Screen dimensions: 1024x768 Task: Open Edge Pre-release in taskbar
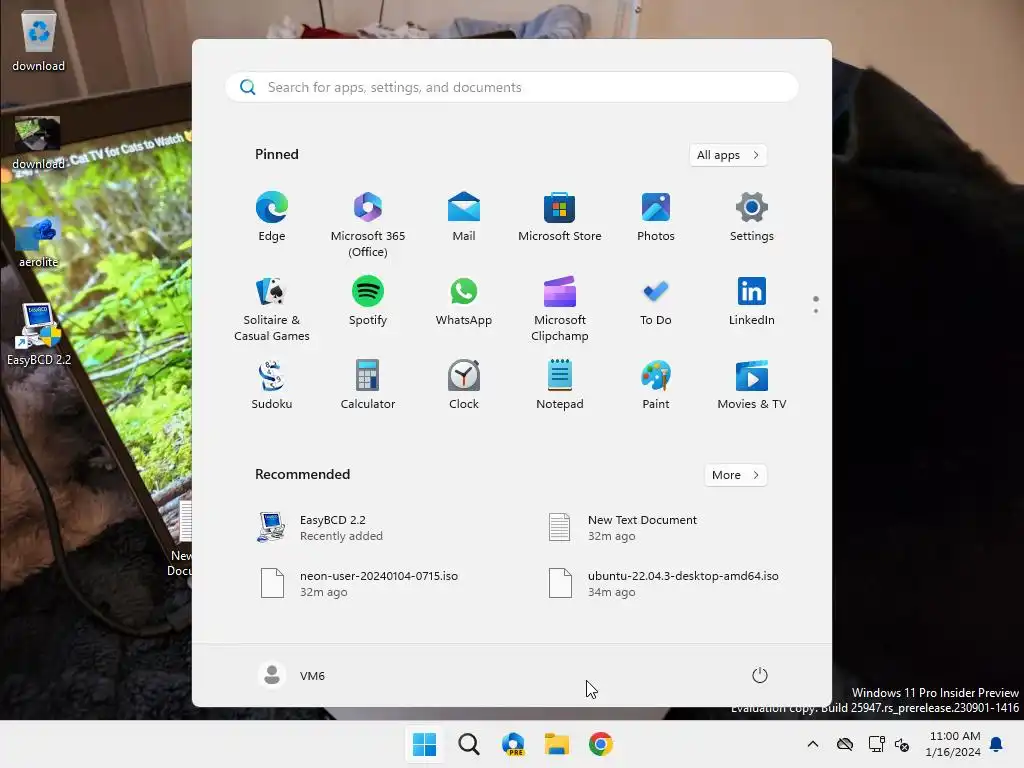[x=513, y=744]
